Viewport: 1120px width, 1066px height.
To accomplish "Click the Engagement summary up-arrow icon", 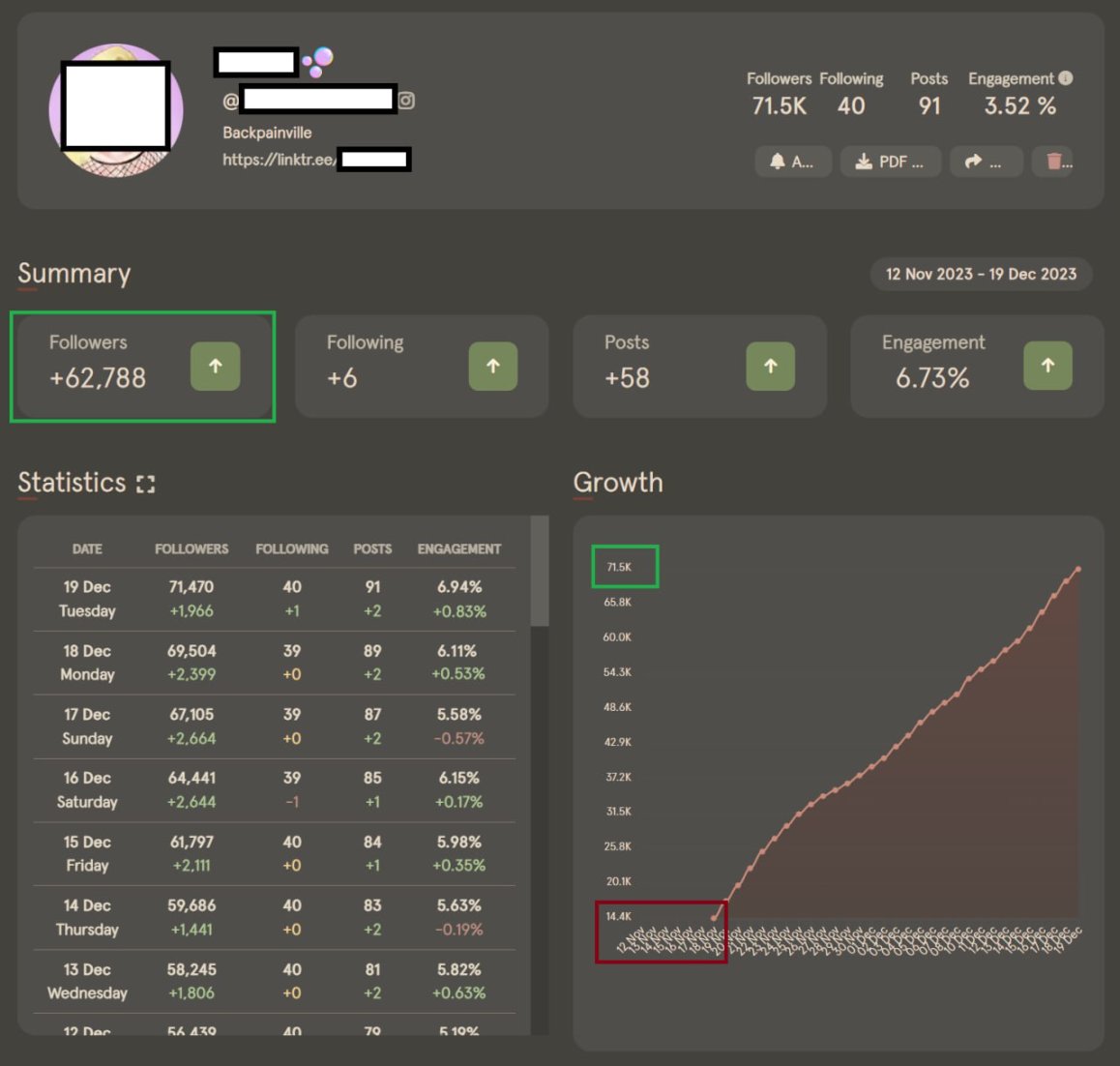I will 1047,367.
